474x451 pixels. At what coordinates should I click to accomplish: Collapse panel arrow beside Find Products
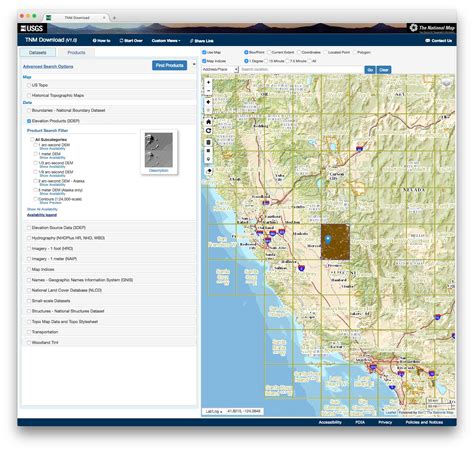click(194, 64)
